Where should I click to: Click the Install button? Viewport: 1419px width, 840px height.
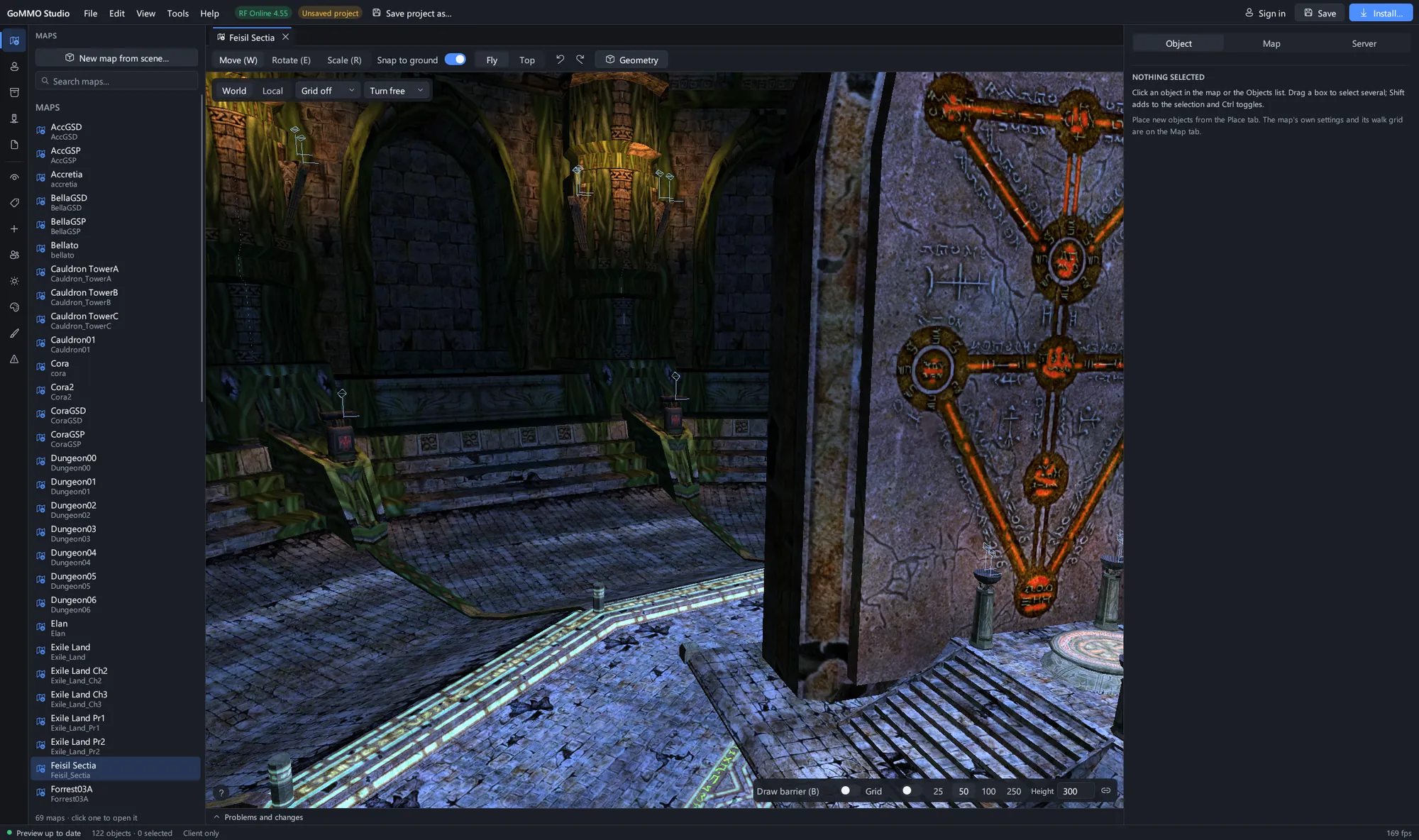tap(1381, 13)
